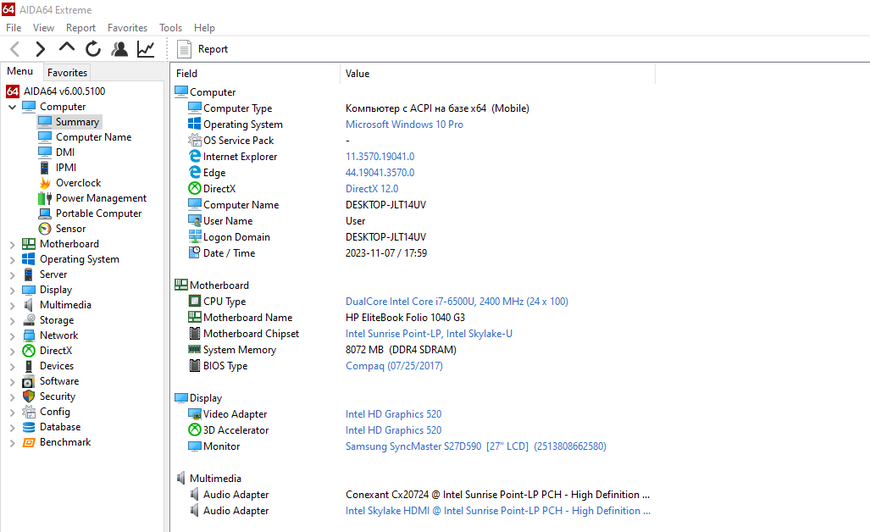Open the Tools menu
The height and width of the screenshot is (532, 870).
[x=170, y=28]
